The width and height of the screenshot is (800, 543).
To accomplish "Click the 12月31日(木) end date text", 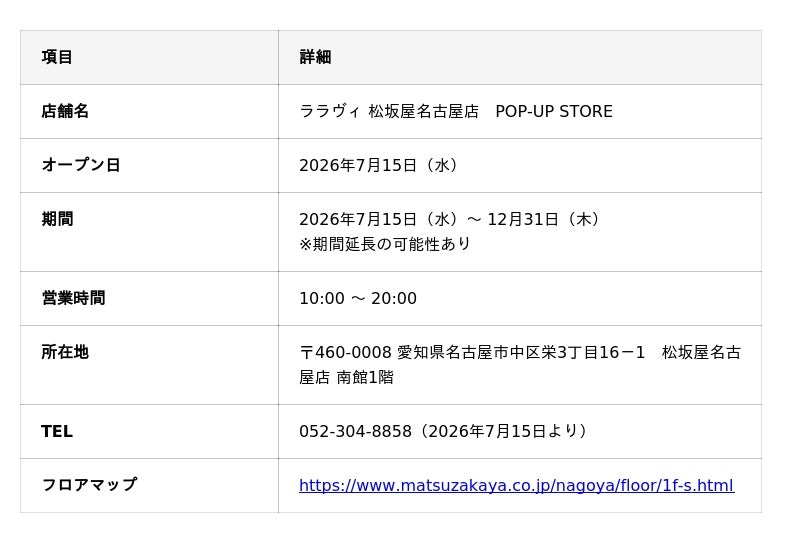I will click(543, 219).
